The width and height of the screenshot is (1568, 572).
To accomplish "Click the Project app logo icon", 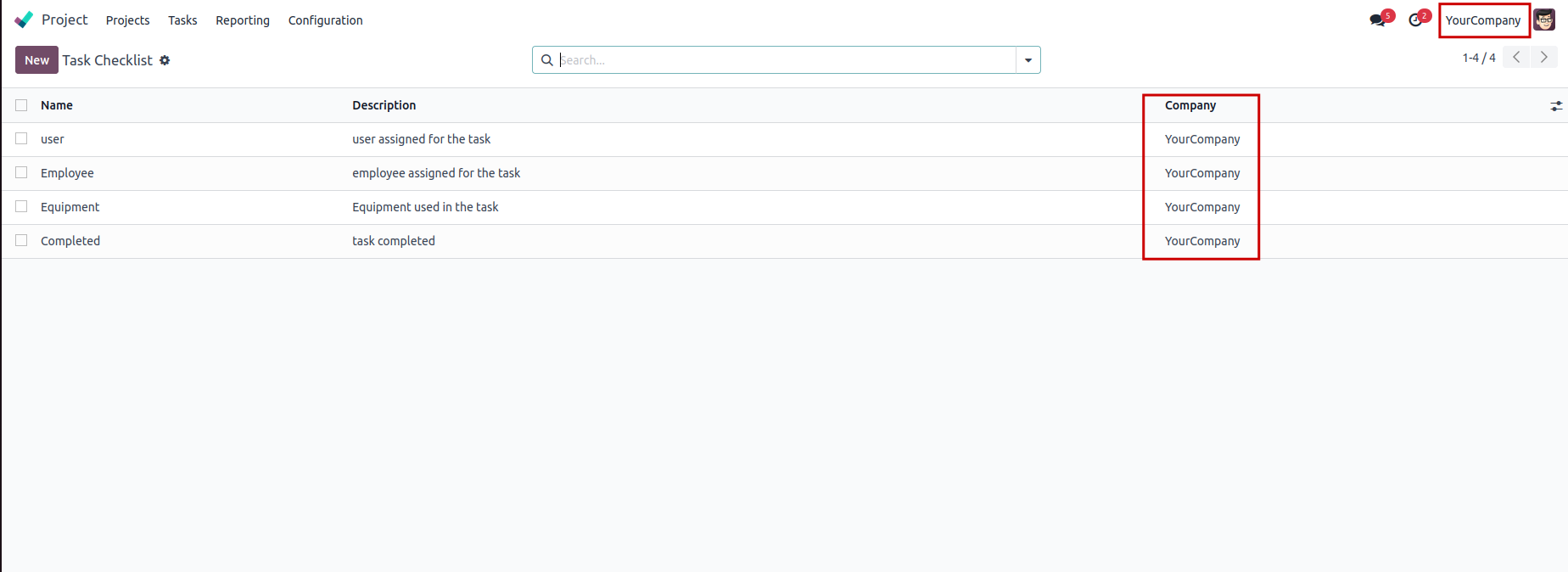I will coord(24,20).
